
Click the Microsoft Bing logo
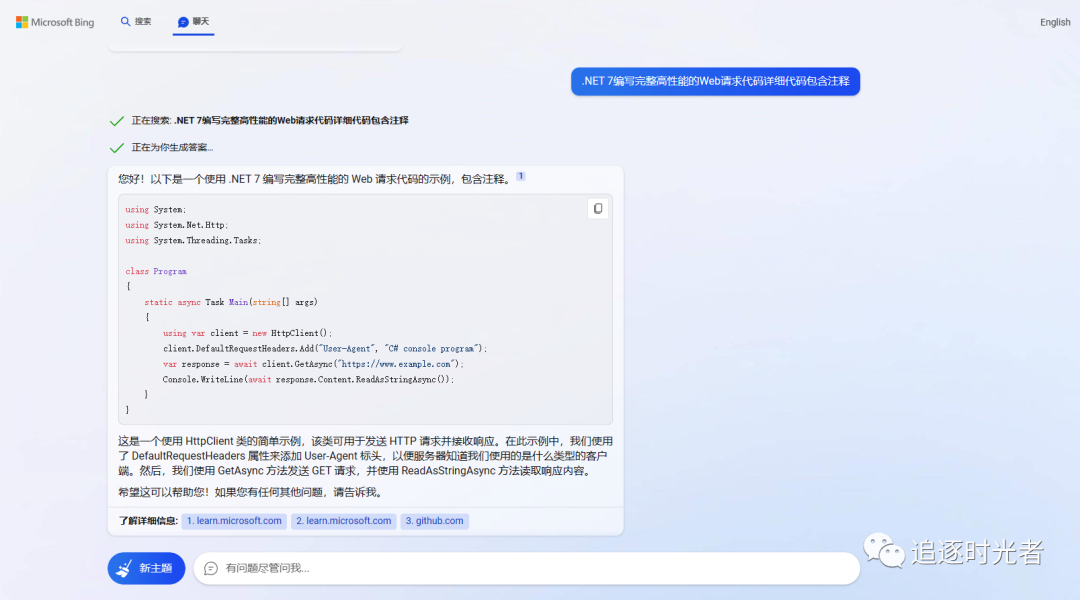point(55,22)
